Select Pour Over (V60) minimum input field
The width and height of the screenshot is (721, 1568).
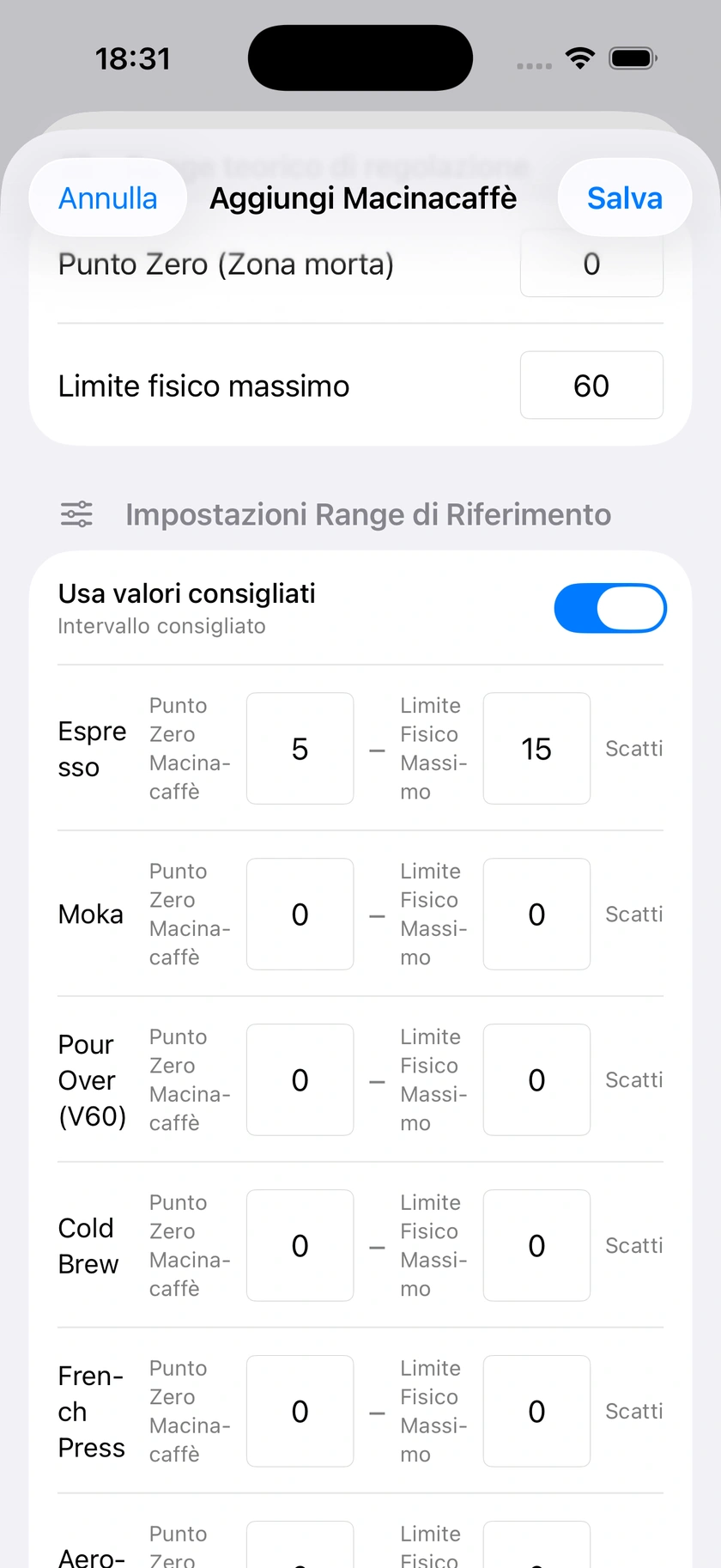300,1080
